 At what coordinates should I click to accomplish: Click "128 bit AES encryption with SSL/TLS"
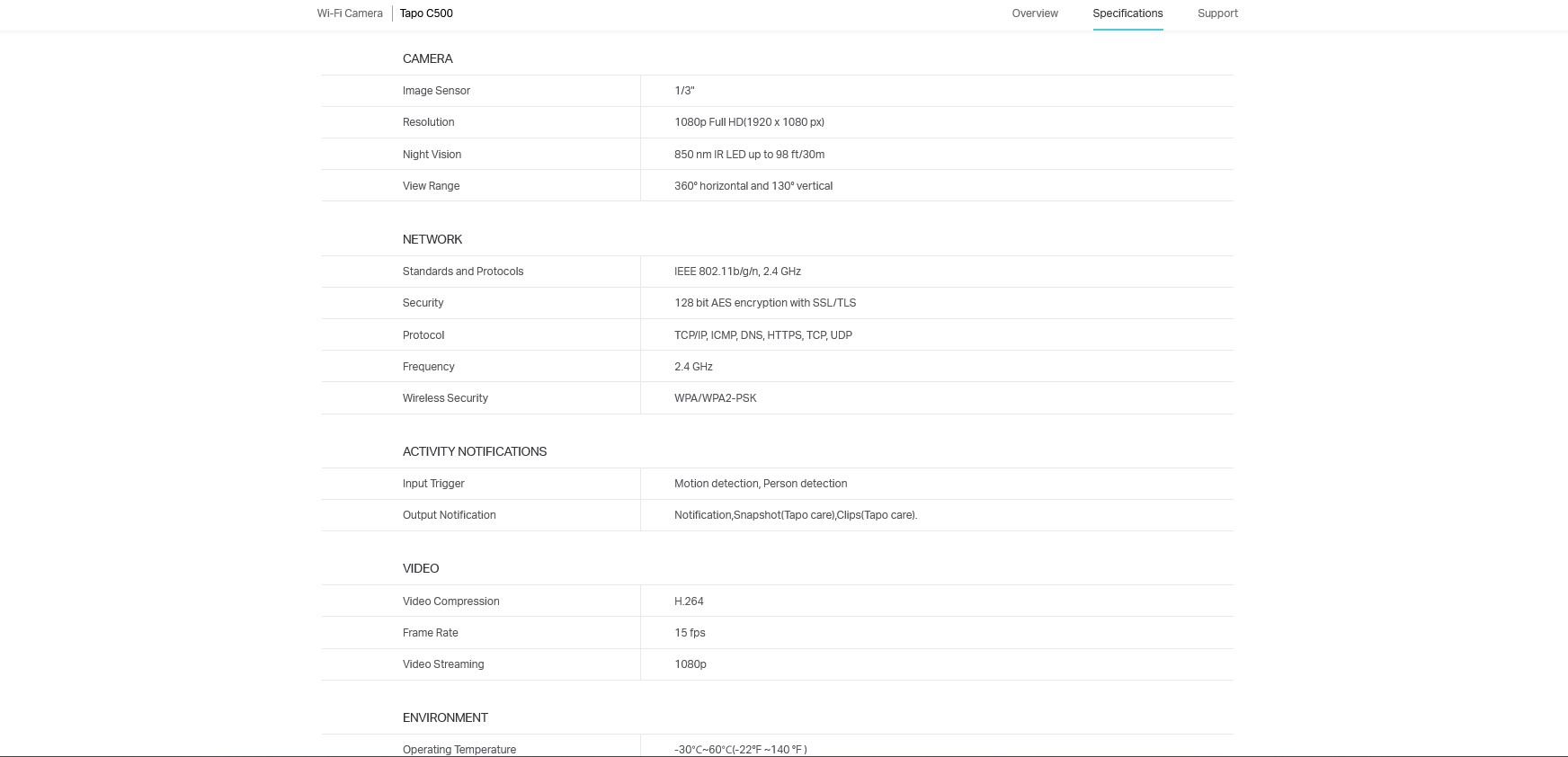[x=765, y=303]
